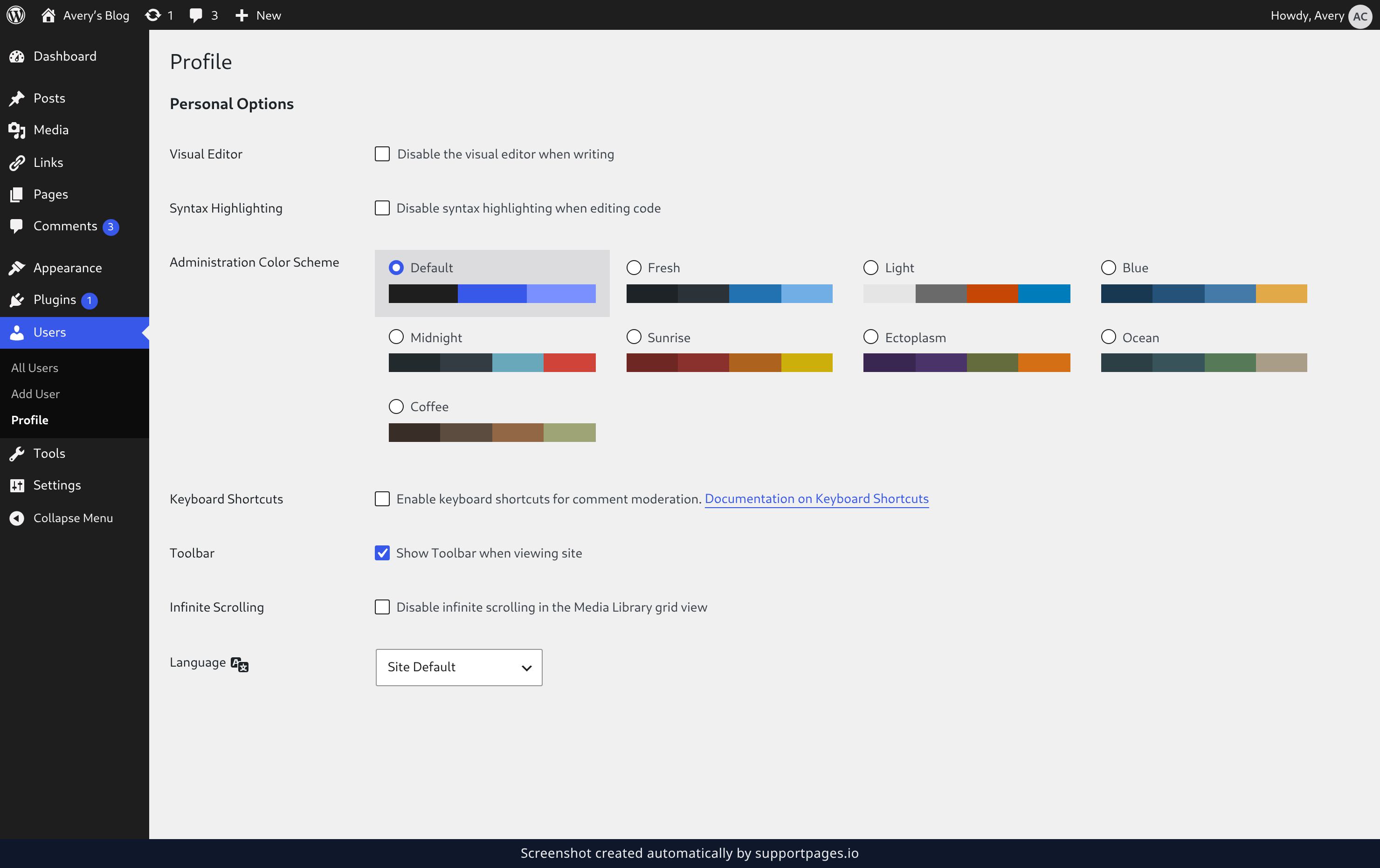Image resolution: width=1380 pixels, height=868 pixels.
Task: Open All Users submenu item
Action: point(35,368)
